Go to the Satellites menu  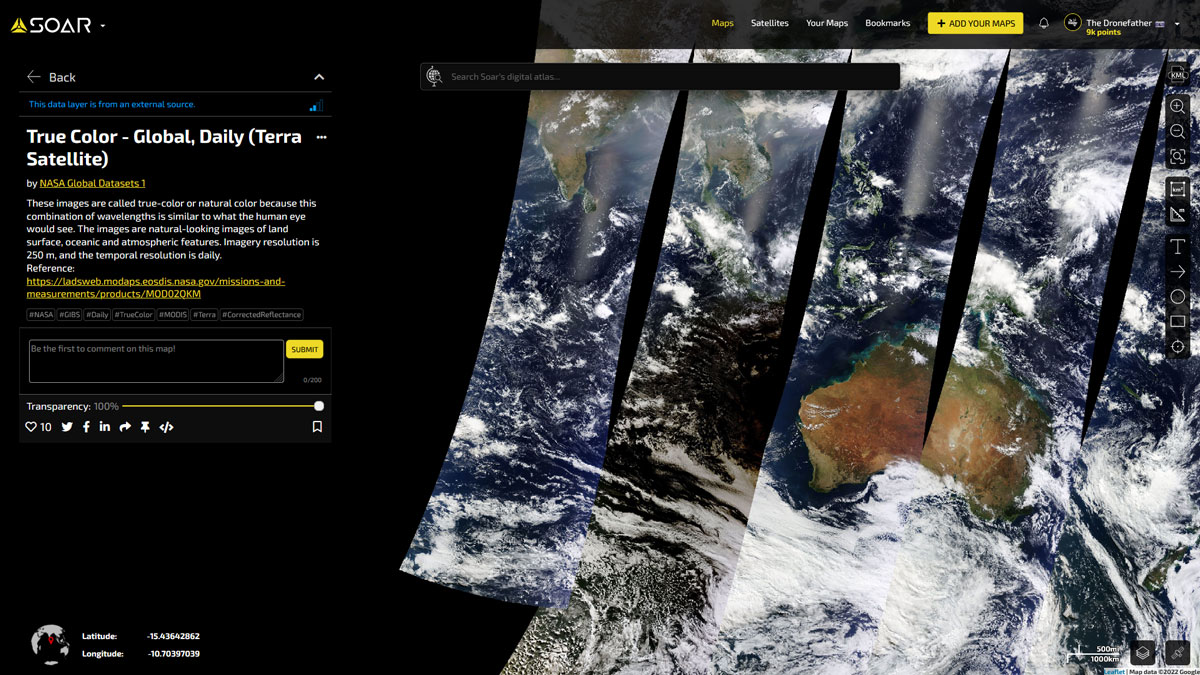click(769, 23)
